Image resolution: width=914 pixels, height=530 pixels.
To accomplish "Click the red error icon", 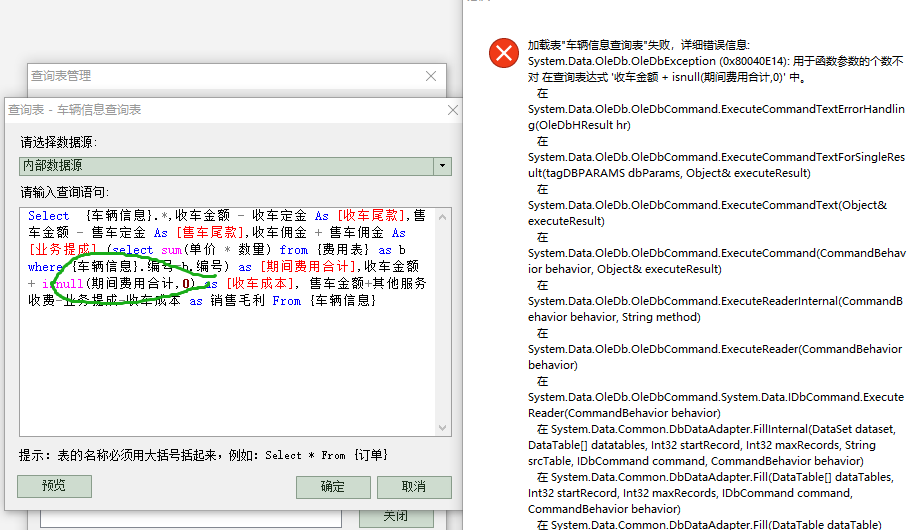I will point(502,54).
